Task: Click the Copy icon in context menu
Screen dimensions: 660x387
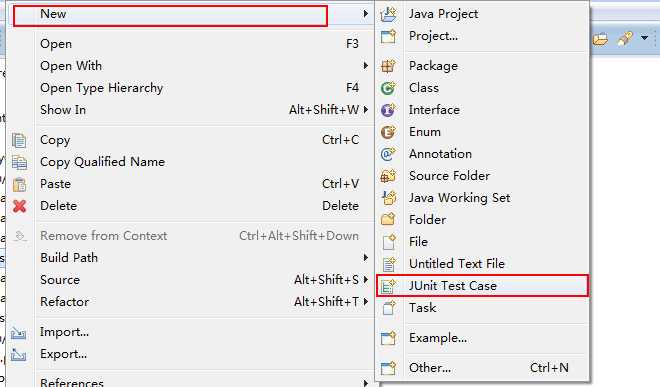Action: [x=19, y=140]
